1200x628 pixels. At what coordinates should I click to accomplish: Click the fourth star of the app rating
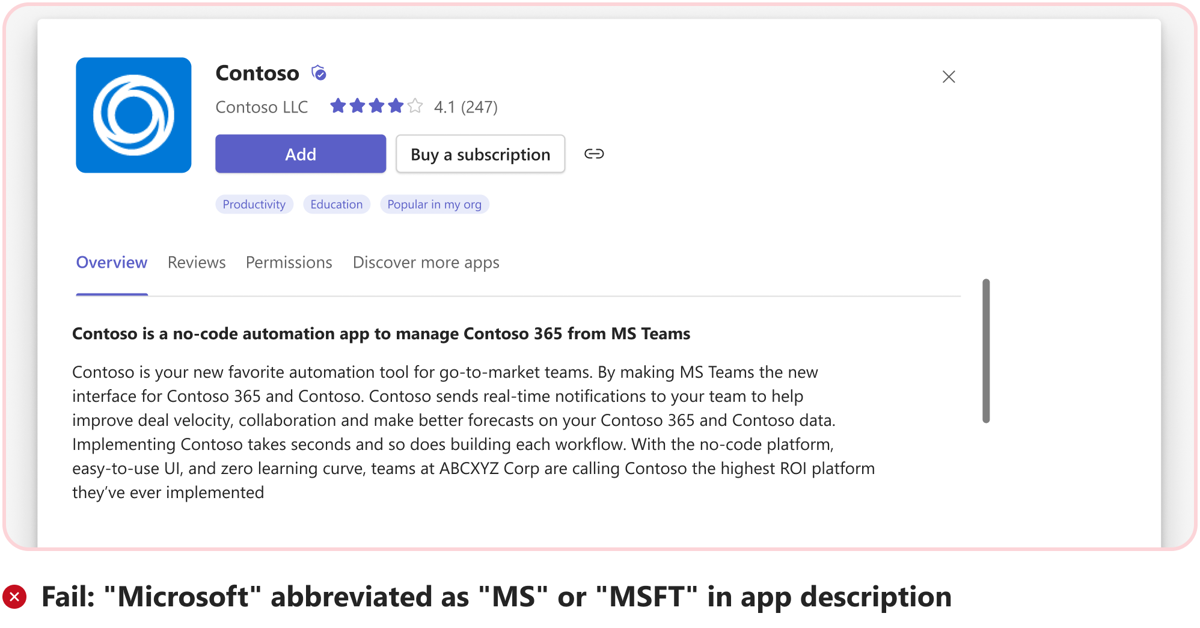394,105
